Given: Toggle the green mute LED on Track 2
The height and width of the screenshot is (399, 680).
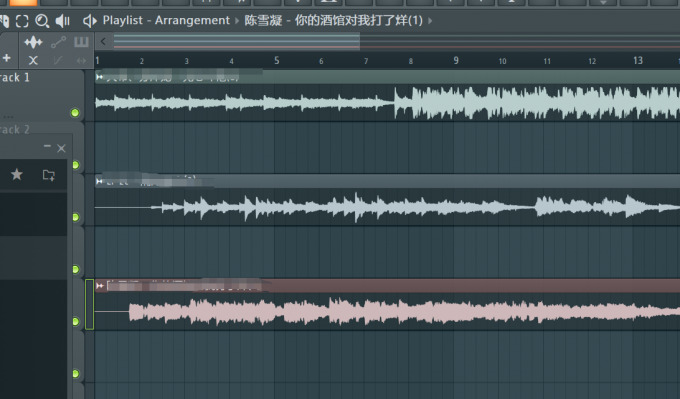Looking at the screenshot, I should (75, 165).
